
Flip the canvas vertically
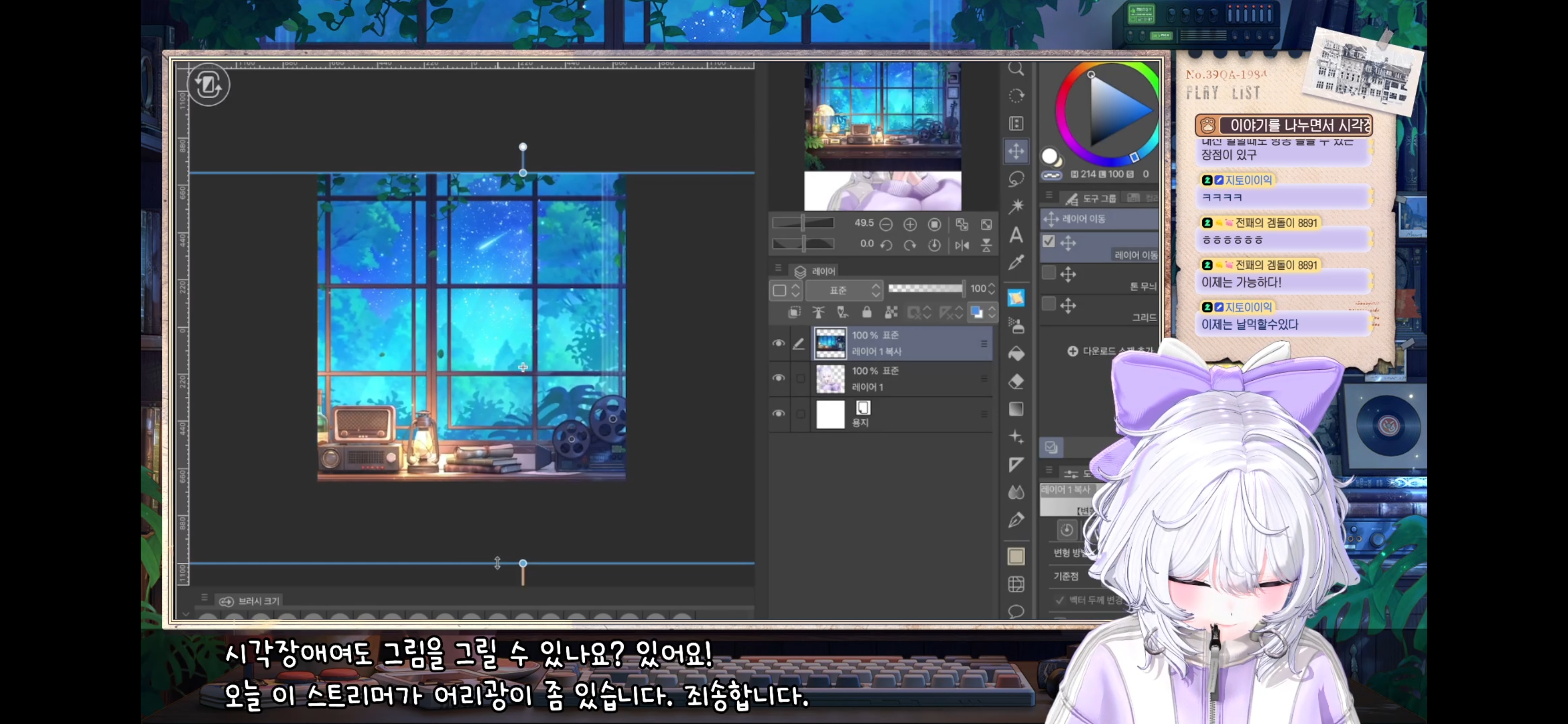[x=986, y=245]
